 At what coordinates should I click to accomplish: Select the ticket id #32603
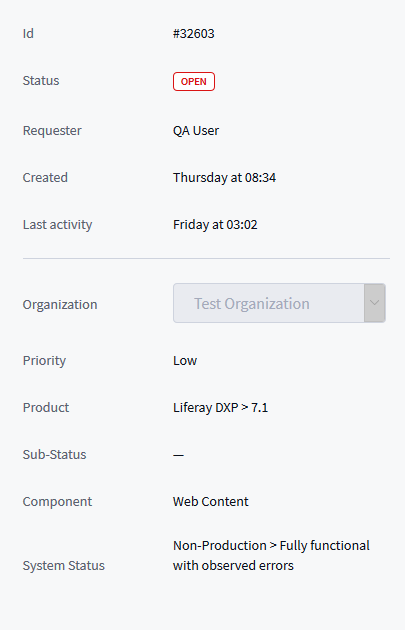[x=194, y=33]
